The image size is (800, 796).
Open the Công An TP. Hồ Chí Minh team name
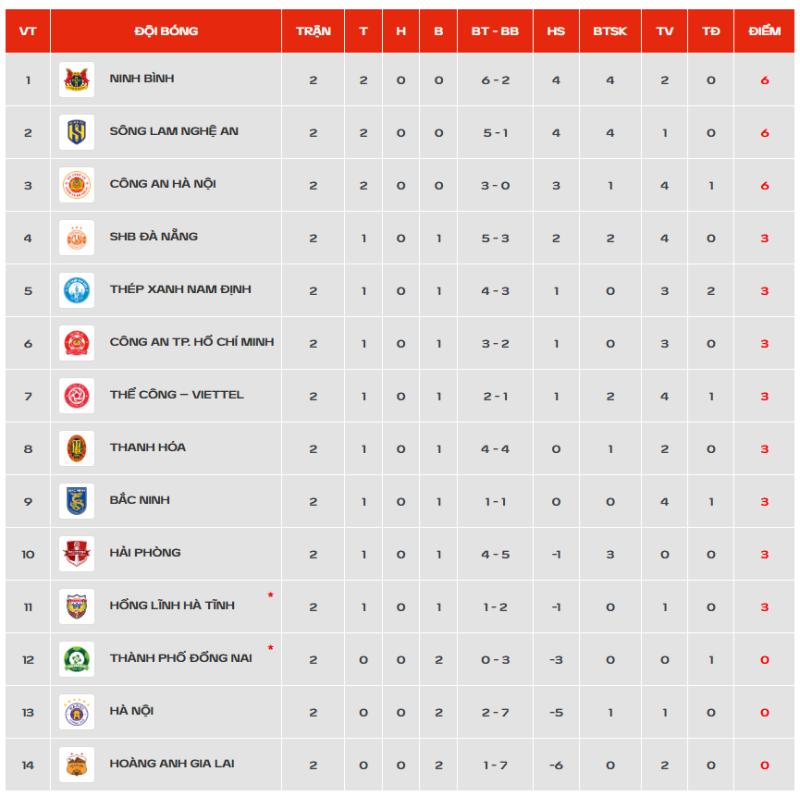(192, 342)
